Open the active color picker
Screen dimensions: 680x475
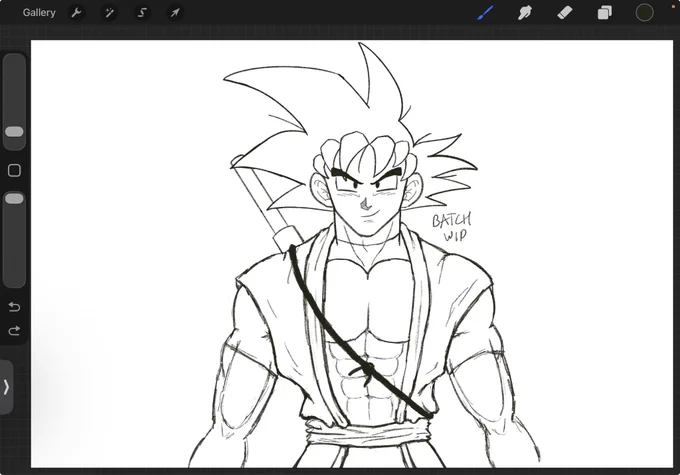coord(644,13)
